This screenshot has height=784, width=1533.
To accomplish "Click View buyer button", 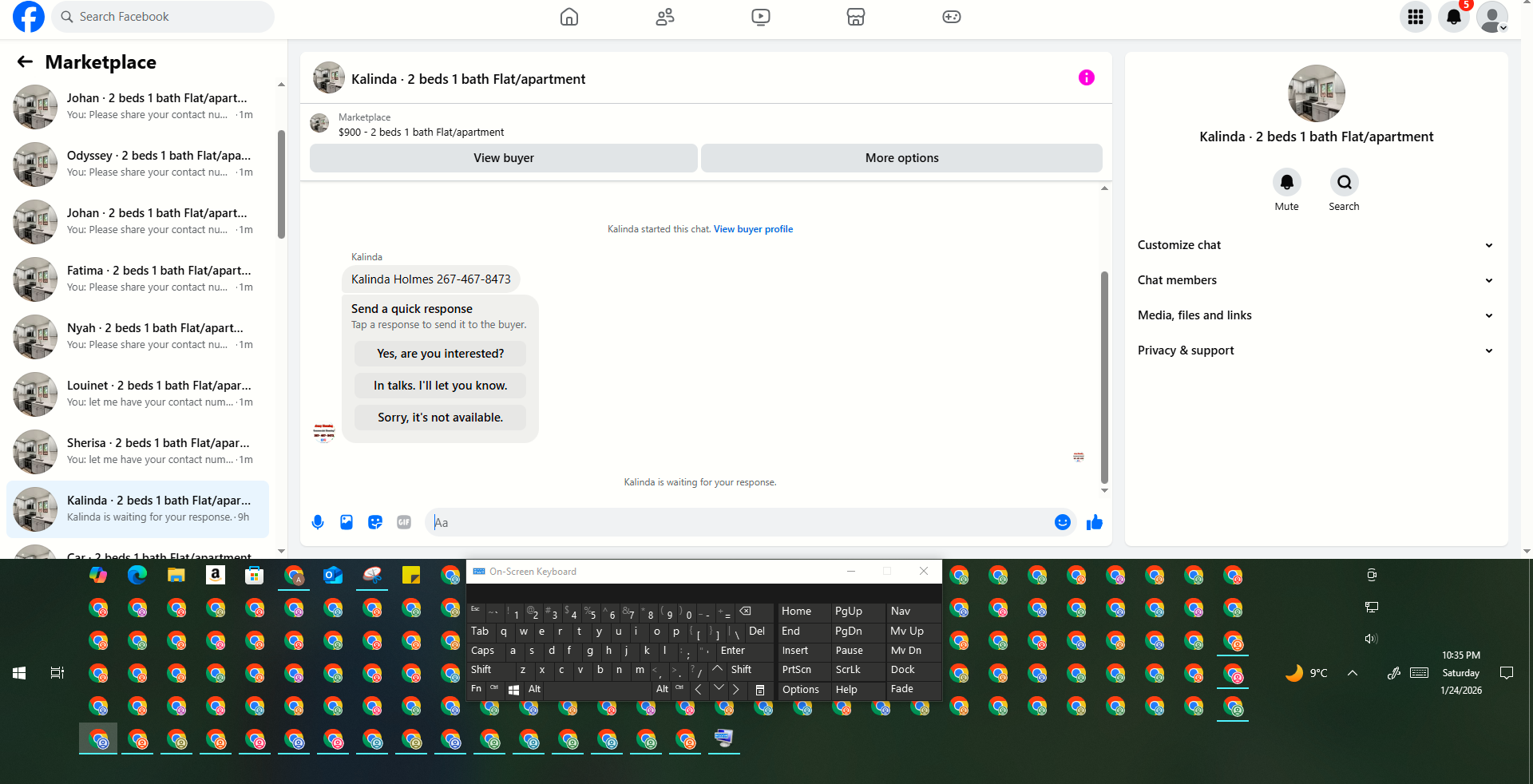I will click(x=504, y=158).
